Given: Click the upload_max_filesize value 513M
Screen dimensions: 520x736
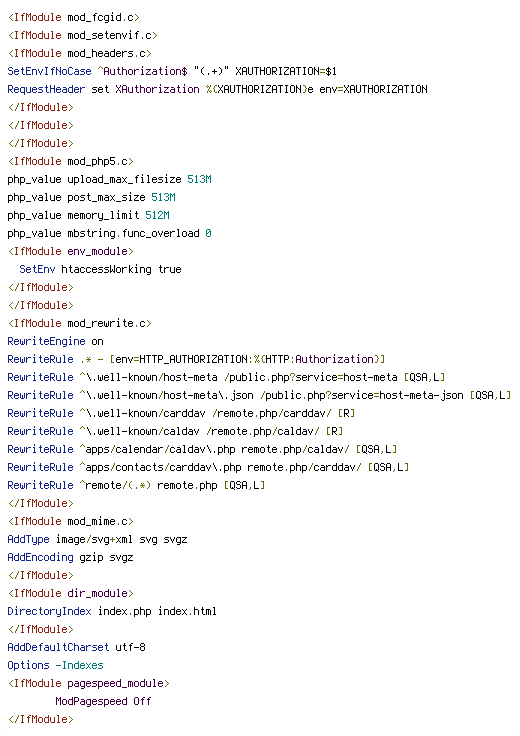Looking at the screenshot, I should pyautogui.click(x=199, y=179).
